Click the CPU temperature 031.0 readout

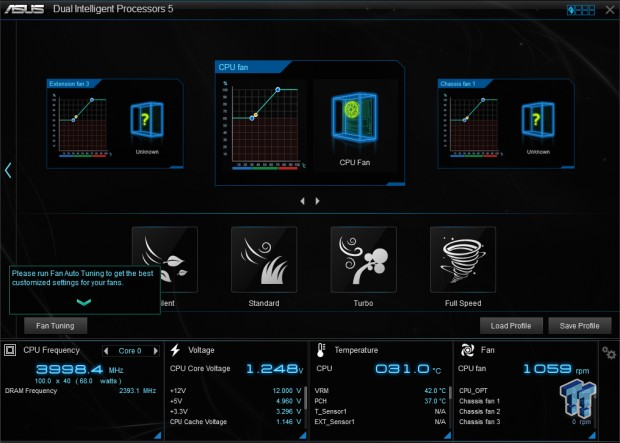(x=408, y=369)
